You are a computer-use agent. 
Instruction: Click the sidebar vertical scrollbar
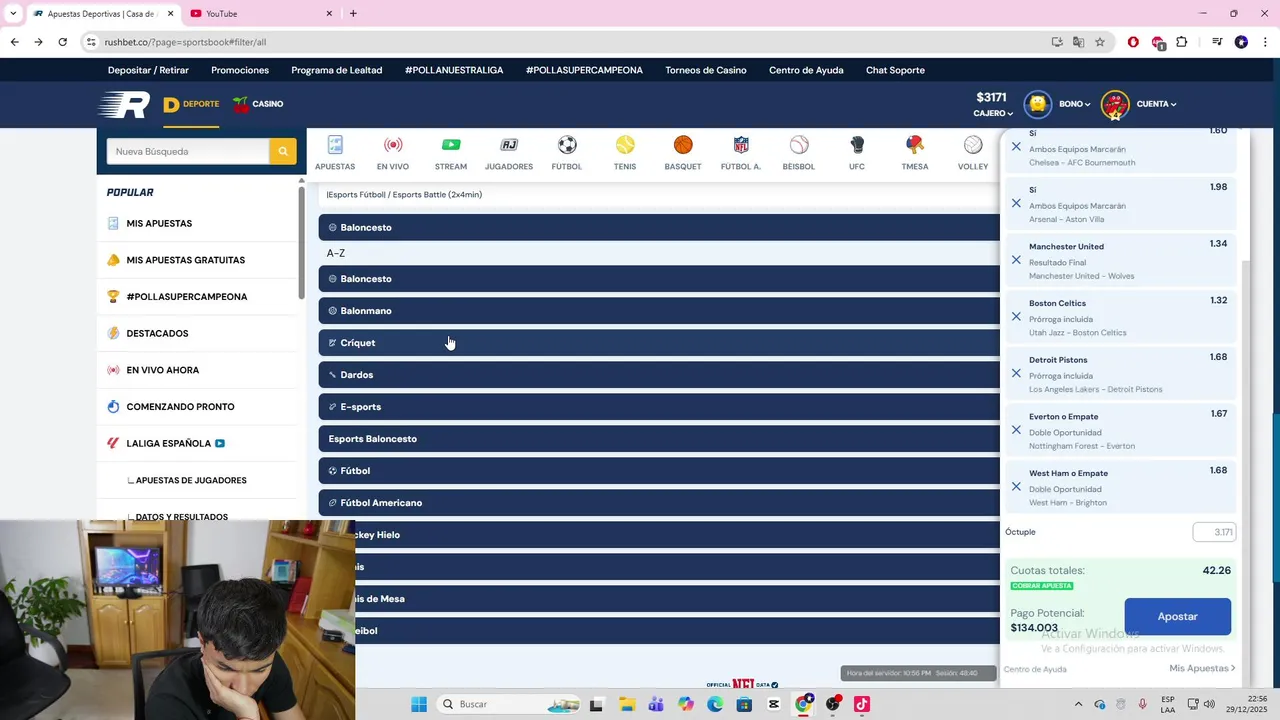coord(301,243)
